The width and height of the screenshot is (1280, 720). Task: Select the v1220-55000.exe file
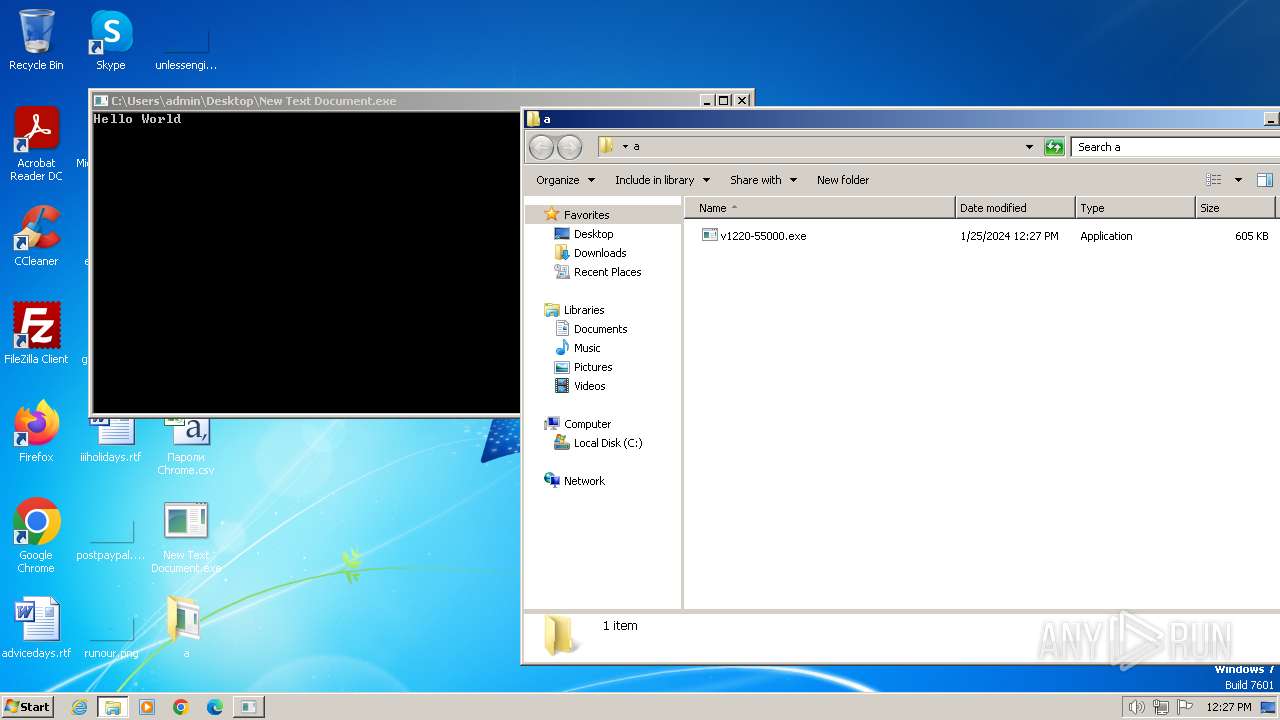click(x=762, y=236)
